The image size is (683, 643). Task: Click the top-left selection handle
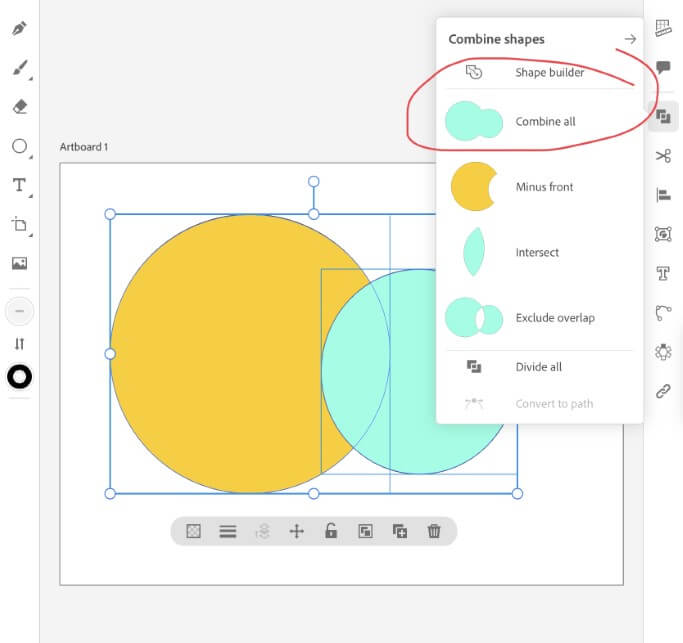[x=110, y=214]
